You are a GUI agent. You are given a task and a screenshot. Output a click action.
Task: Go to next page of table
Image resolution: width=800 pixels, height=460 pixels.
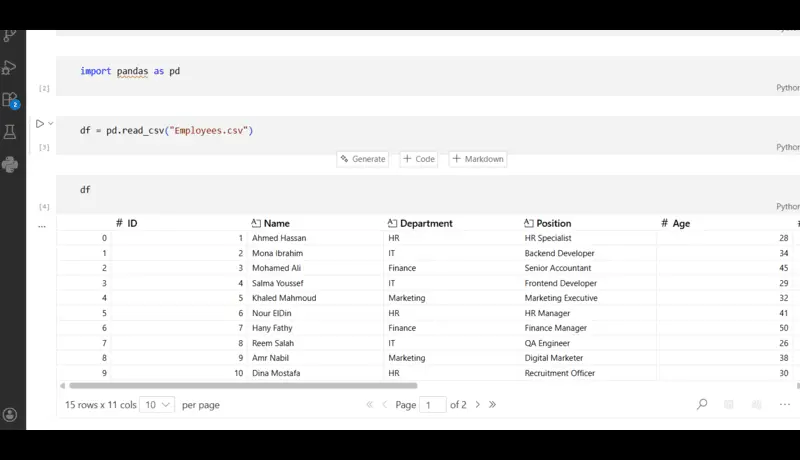tap(478, 405)
